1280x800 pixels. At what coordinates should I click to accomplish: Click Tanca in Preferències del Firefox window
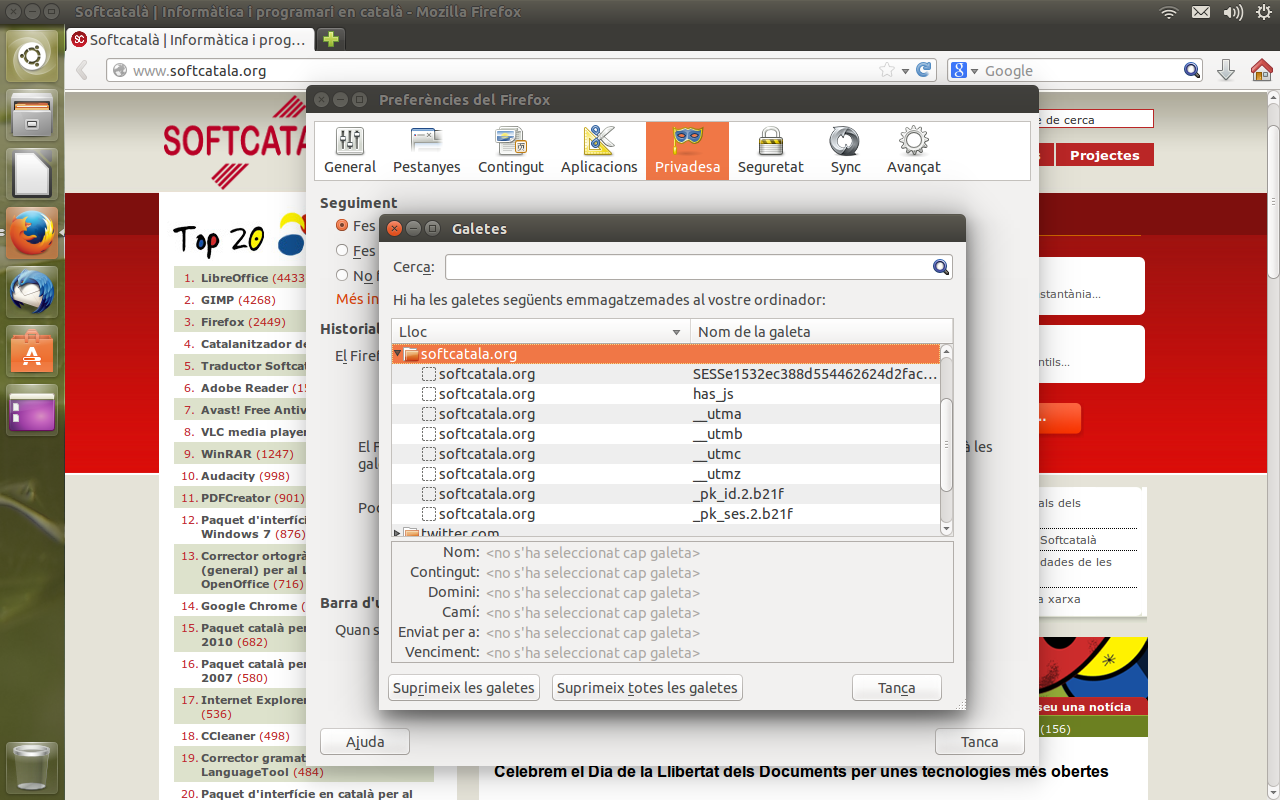click(x=980, y=742)
